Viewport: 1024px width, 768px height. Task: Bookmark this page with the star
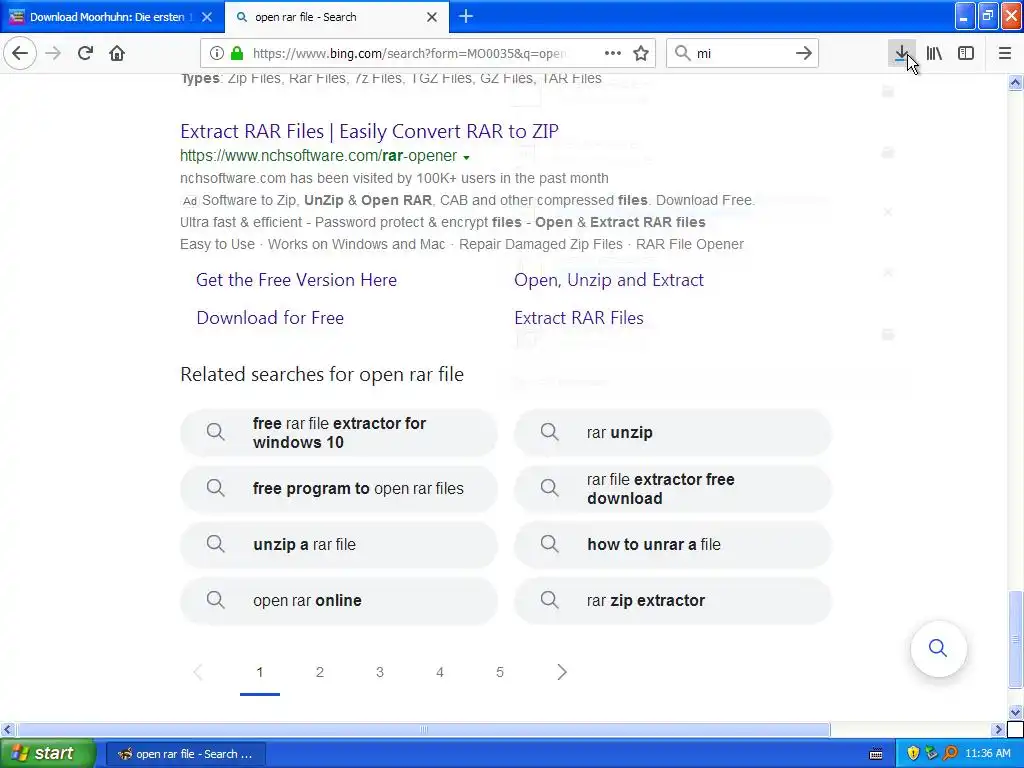(641, 54)
